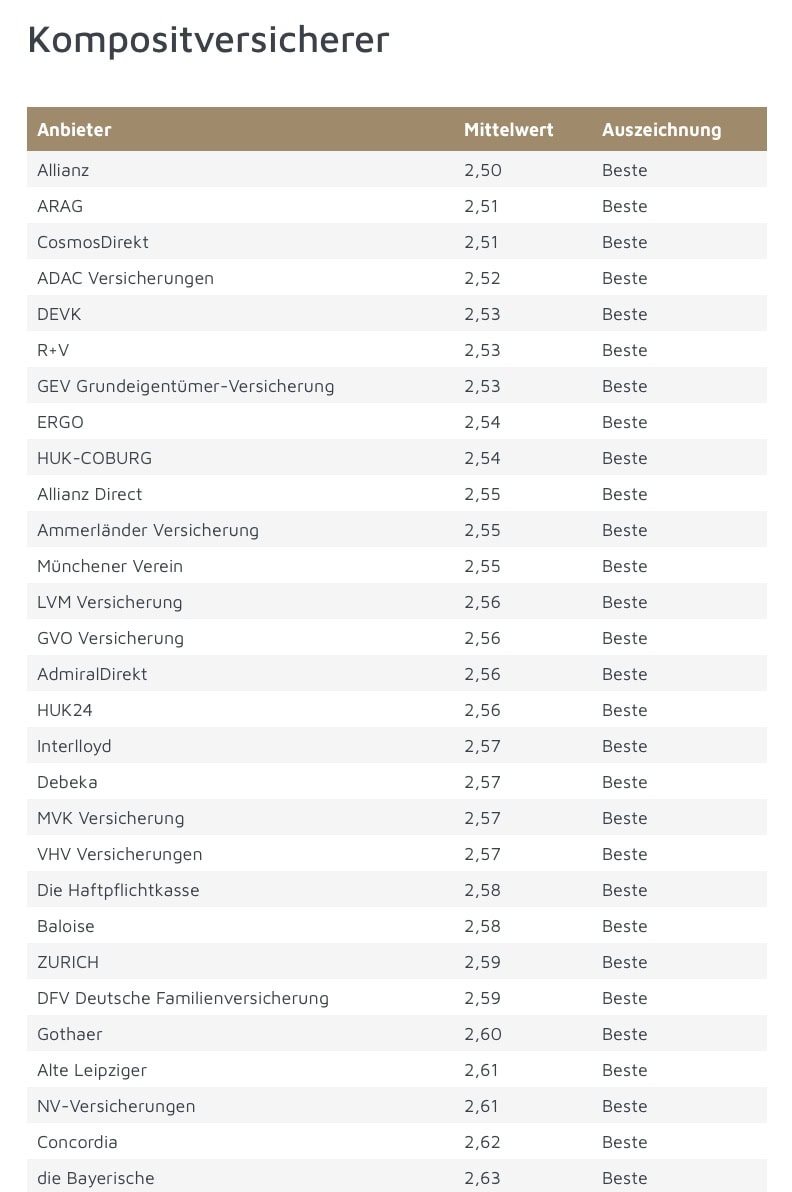
Task: Click the Kompositversicherer heading
Action: point(208,40)
